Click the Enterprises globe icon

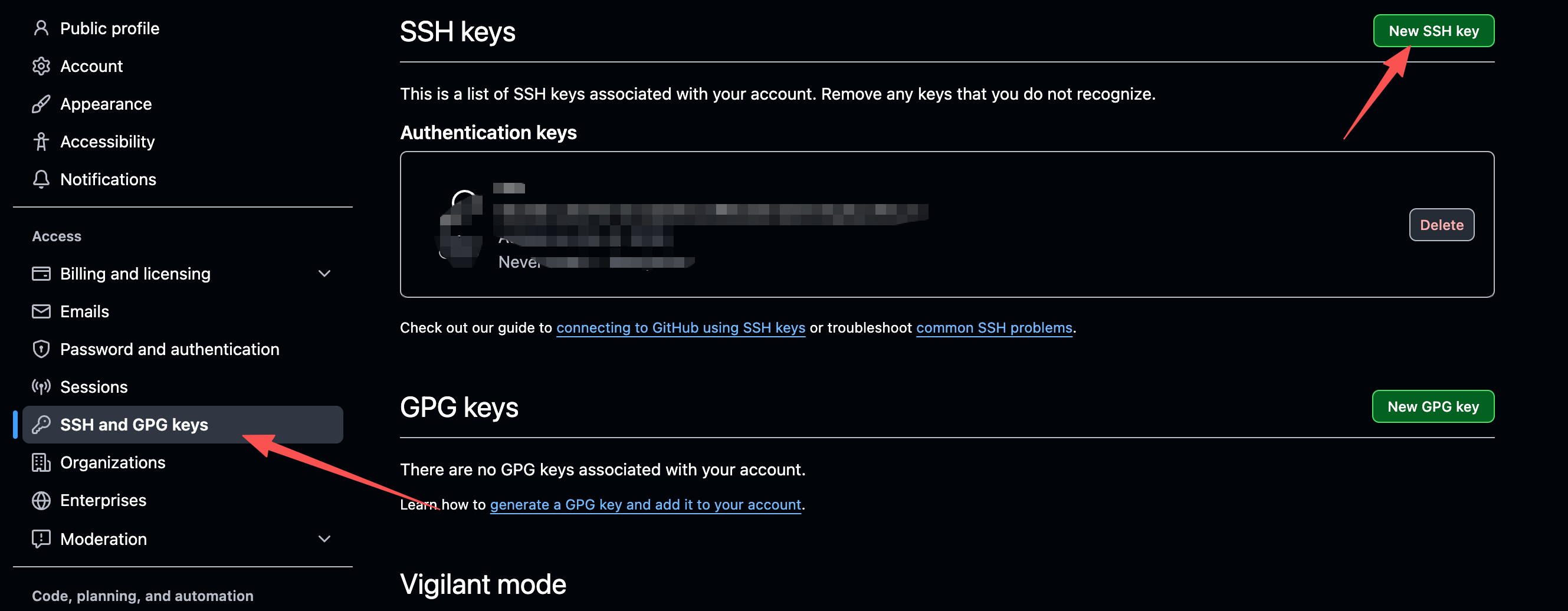point(41,500)
